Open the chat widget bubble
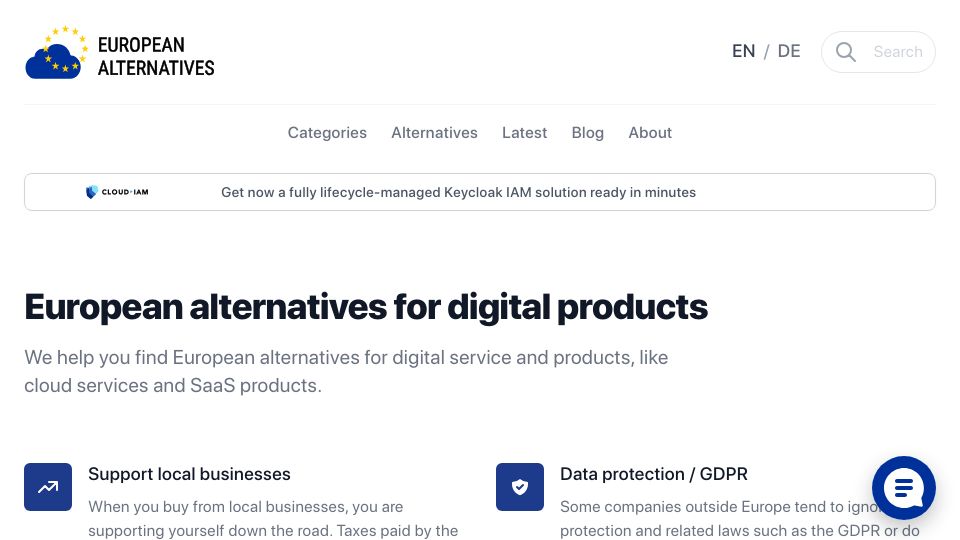Image resolution: width=960 pixels, height=540 pixels. click(x=904, y=488)
